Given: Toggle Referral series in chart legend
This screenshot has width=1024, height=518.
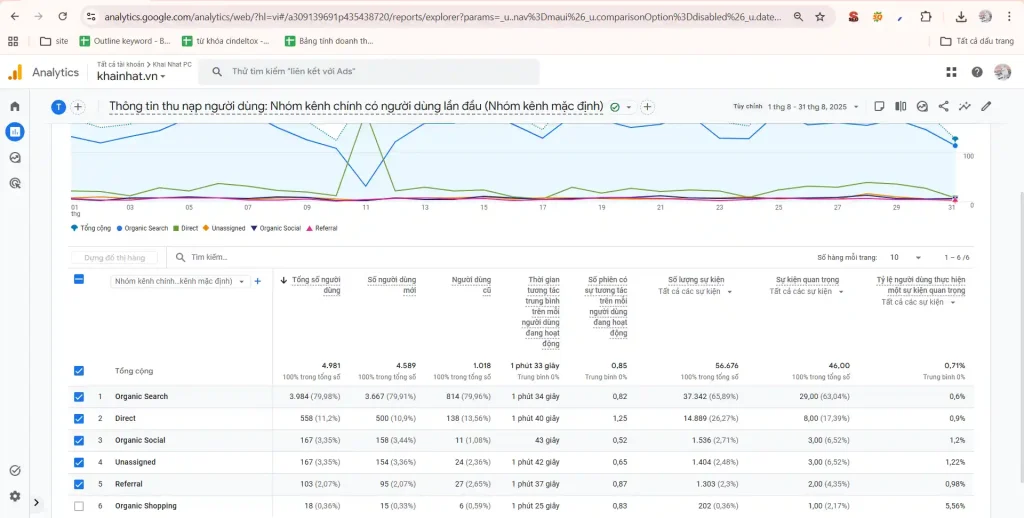Looking at the screenshot, I should tap(322, 228).
